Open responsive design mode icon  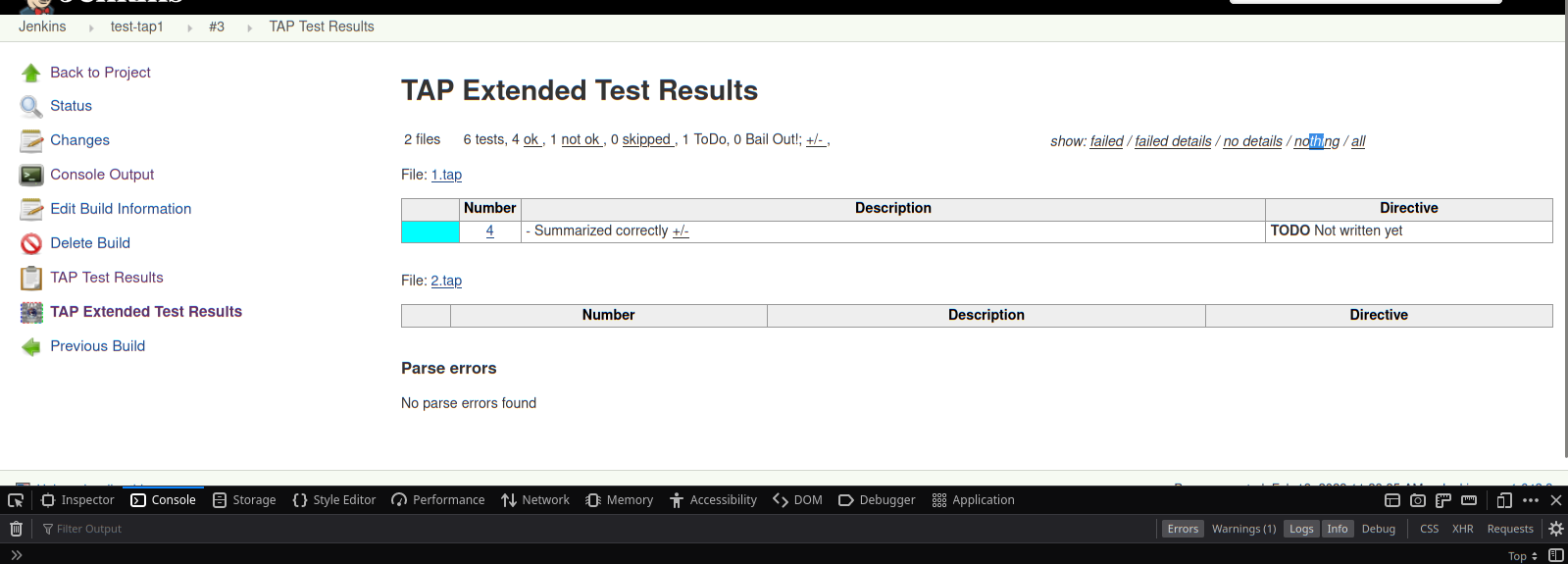(1504, 500)
